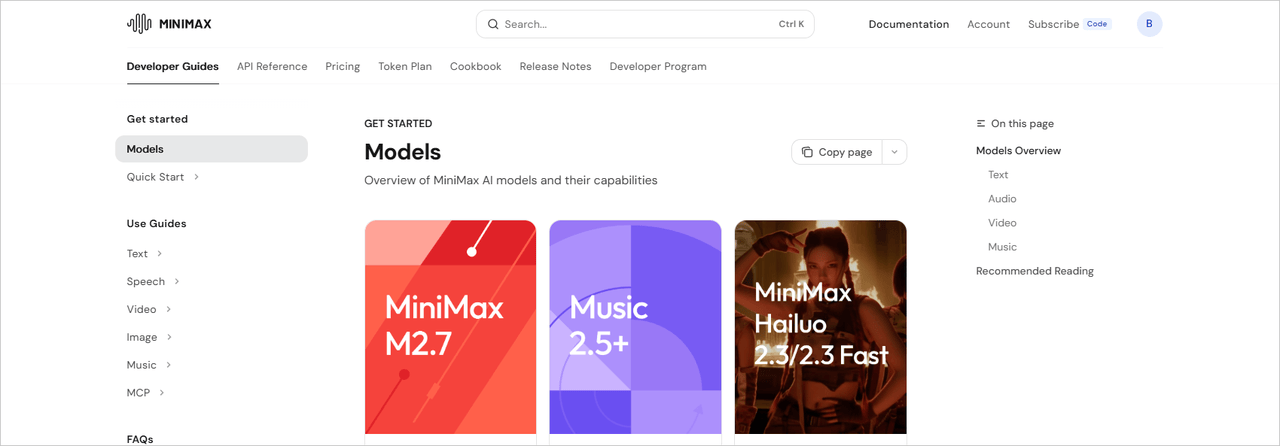Expand the Video guide chevron

click(x=168, y=310)
